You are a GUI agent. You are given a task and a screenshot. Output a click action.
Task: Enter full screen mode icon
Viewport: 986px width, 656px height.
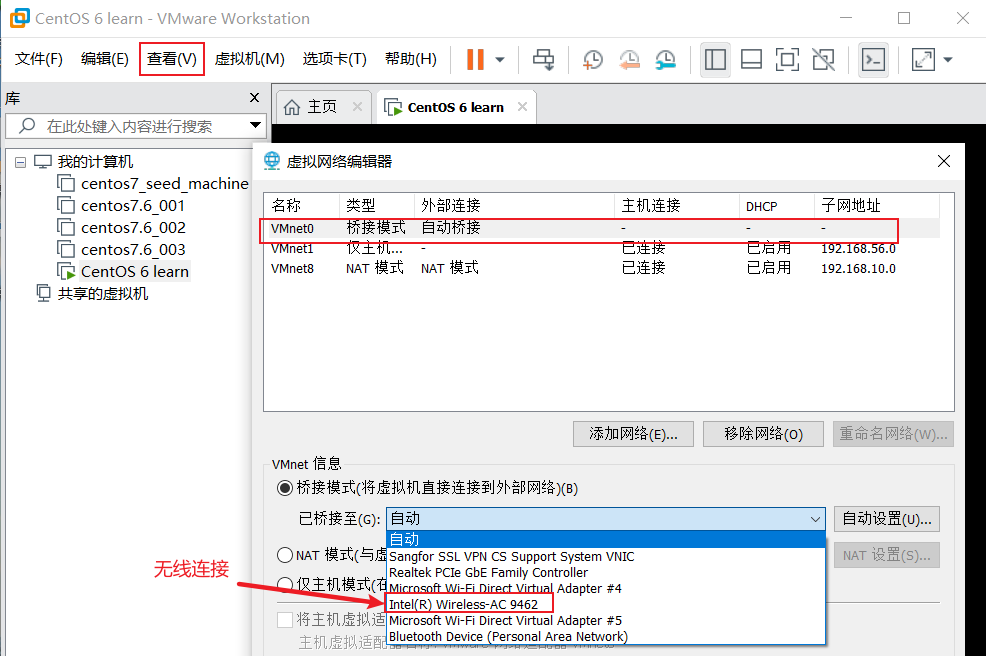787,60
